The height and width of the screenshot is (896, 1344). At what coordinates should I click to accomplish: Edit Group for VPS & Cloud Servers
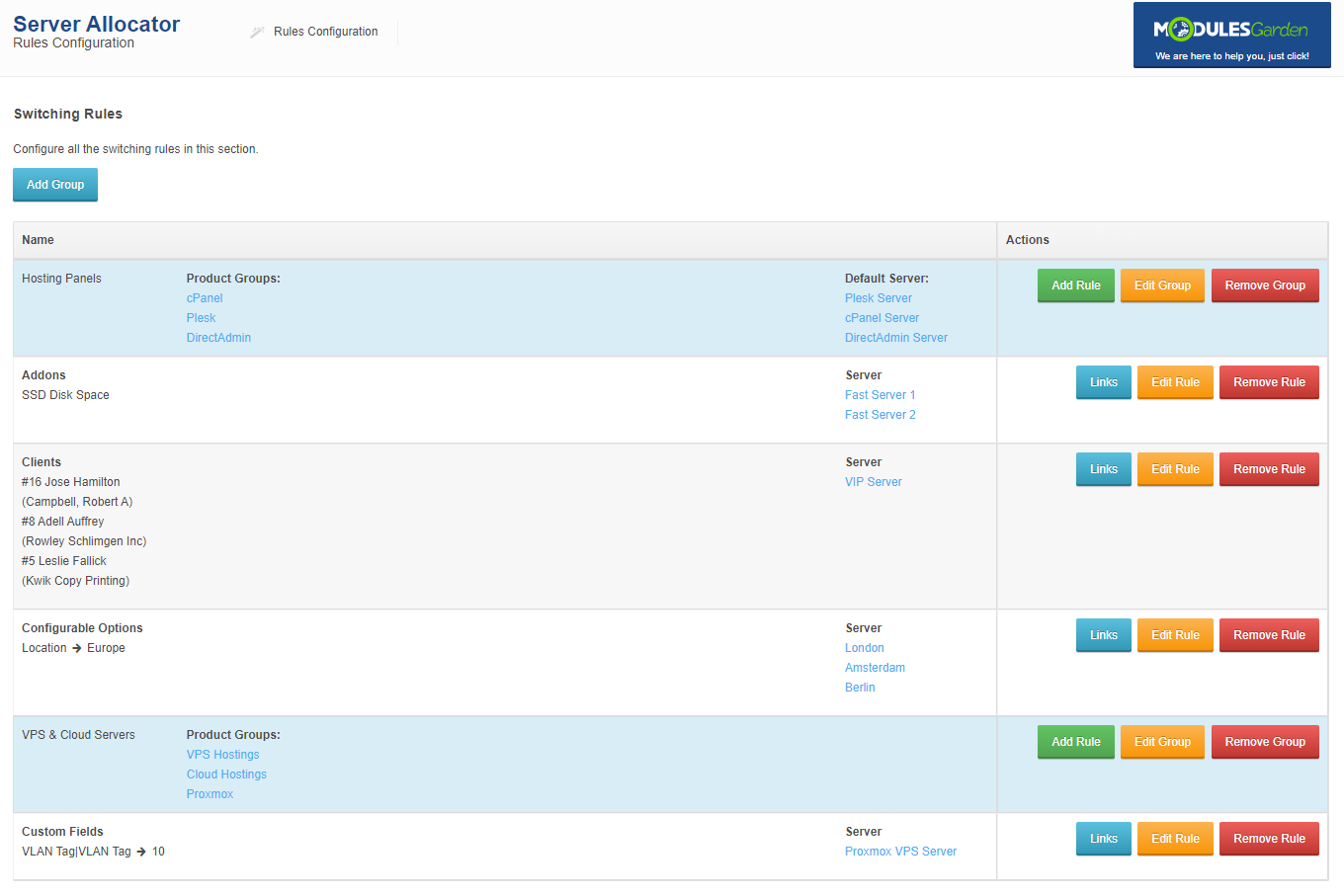point(1162,741)
